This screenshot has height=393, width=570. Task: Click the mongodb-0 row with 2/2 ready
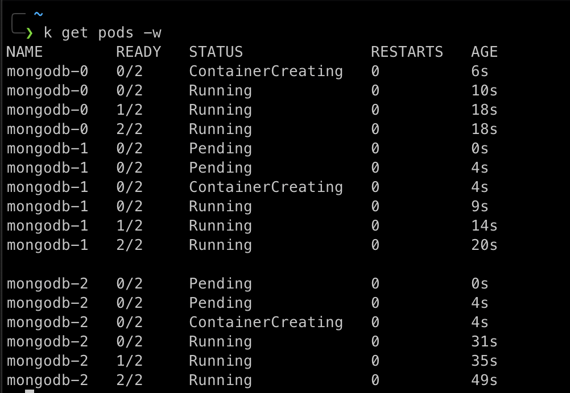pyautogui.click(x=252, y=129)
